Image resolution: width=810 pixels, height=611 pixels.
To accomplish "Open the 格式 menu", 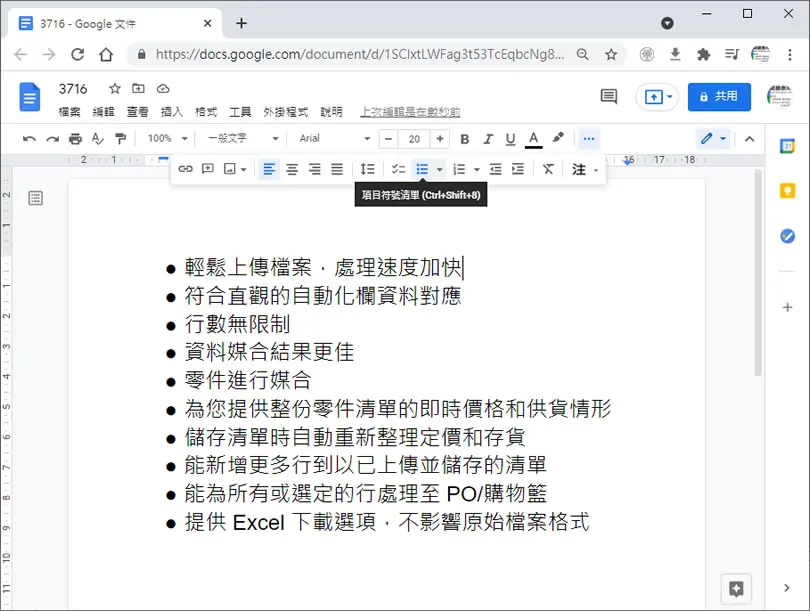I will point(206,112).
